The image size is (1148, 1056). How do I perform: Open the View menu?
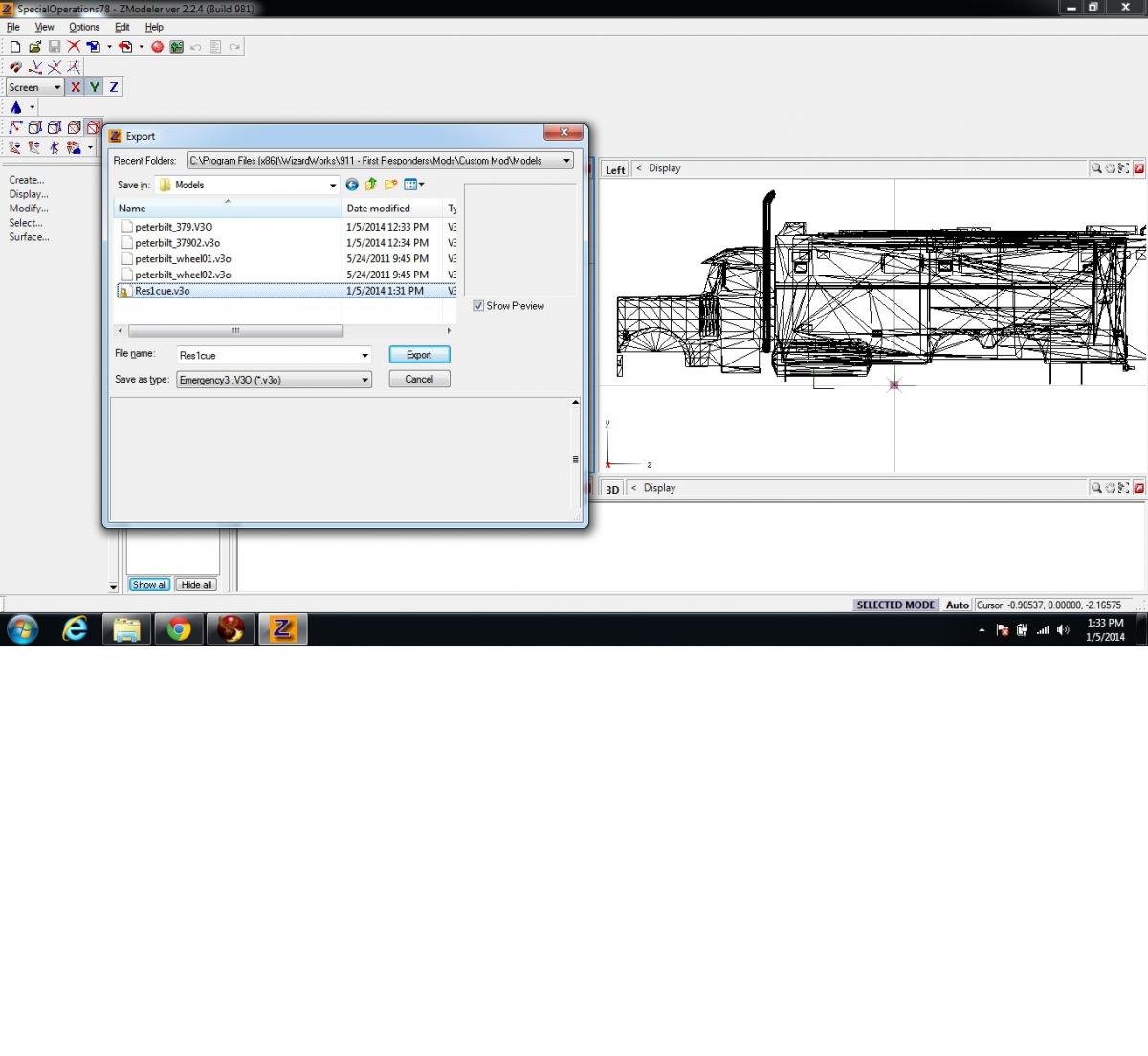45,27
